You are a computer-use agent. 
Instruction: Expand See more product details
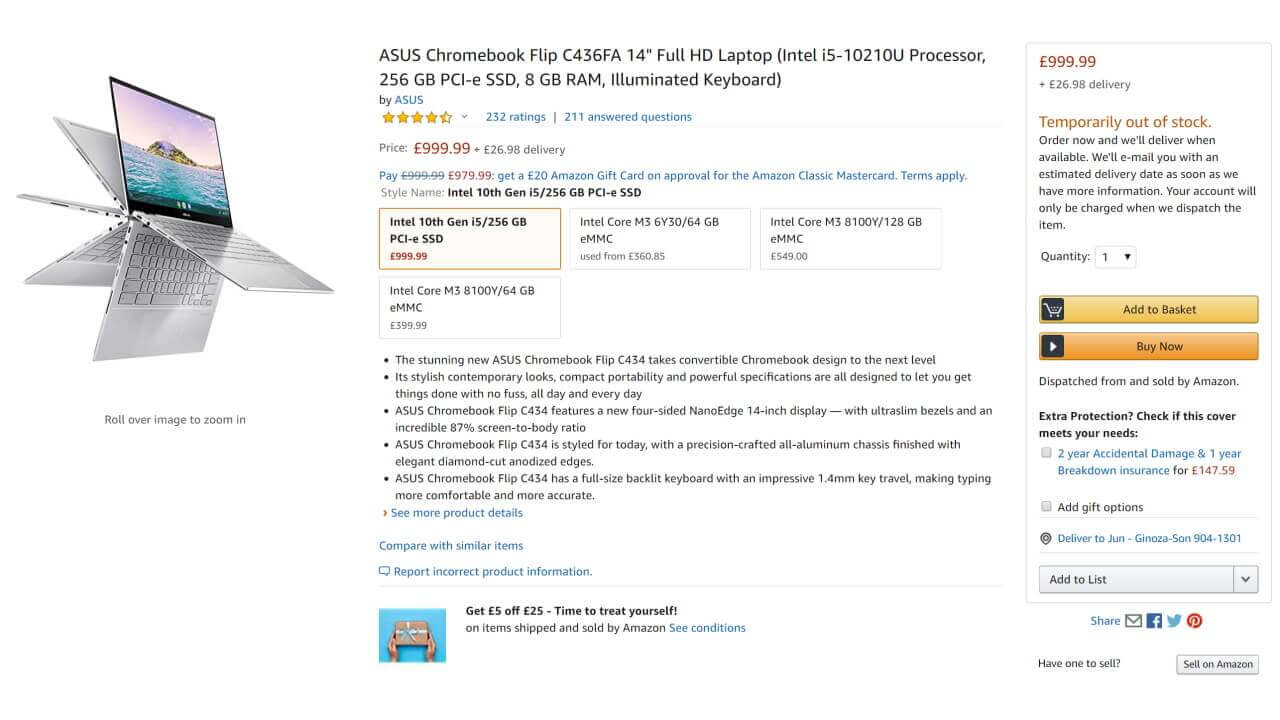(456, 513)
